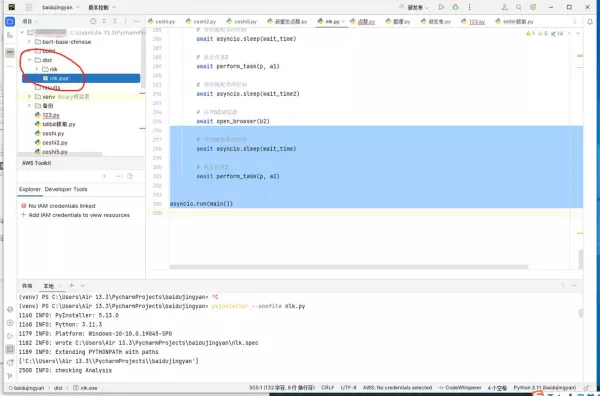Open the version control dropdown
The width and height of the screenshot is (600, 396).
(102, 7)
